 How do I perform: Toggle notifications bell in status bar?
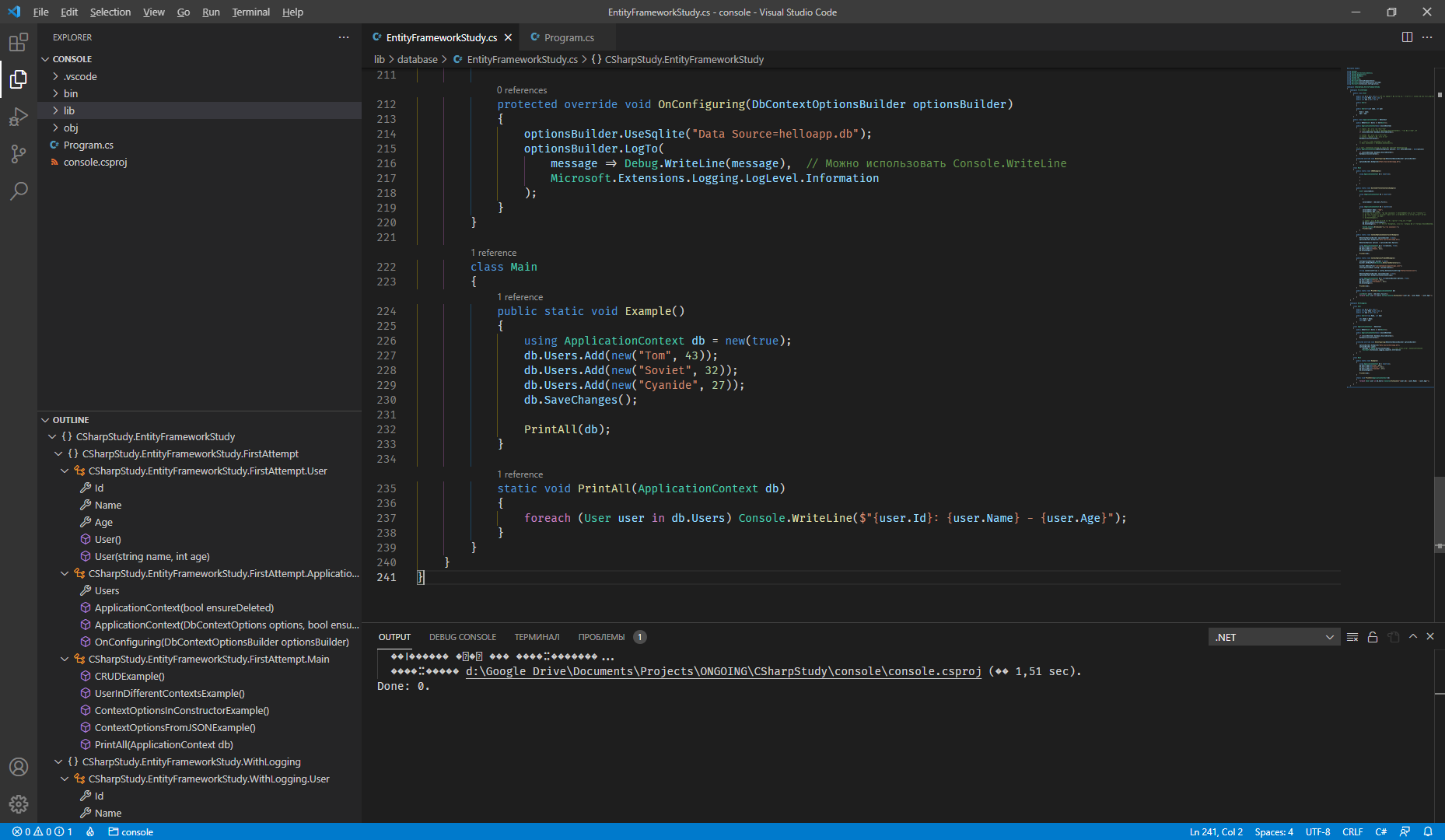1428,831
